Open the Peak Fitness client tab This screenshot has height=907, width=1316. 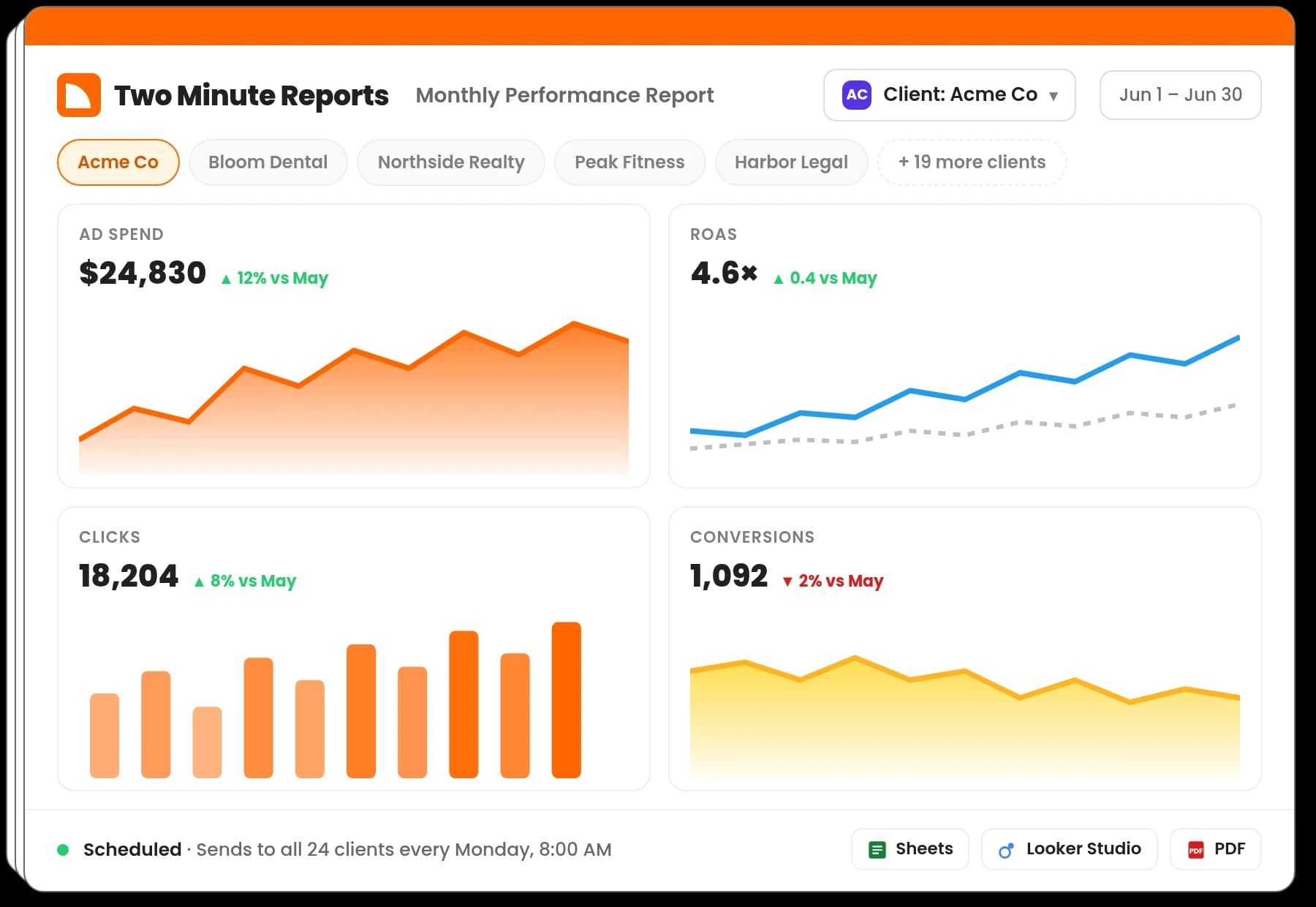coord(629,162)
